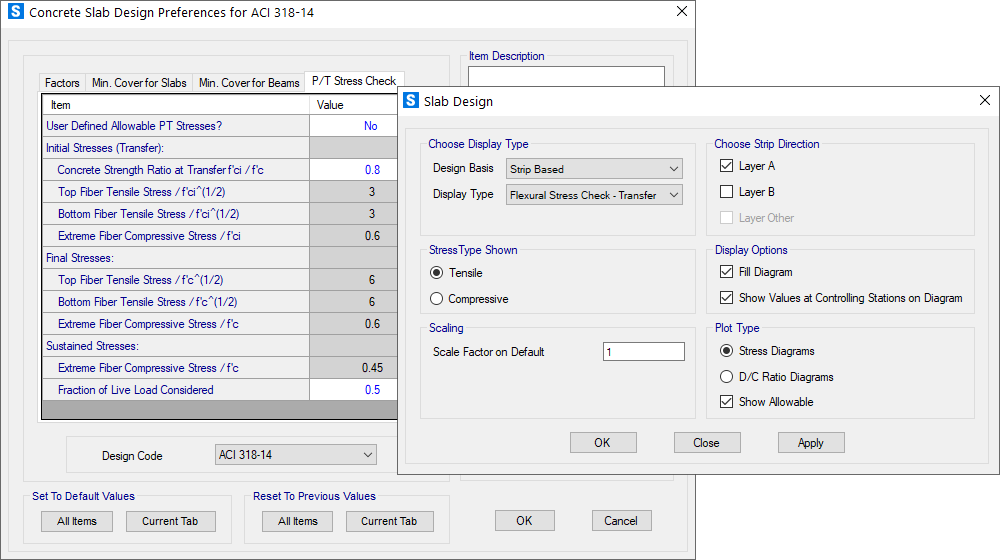This screenshot has width=1000, height=560.
Task: Enable the Layer B strip direction checkbox
Action: pos(727,192)
